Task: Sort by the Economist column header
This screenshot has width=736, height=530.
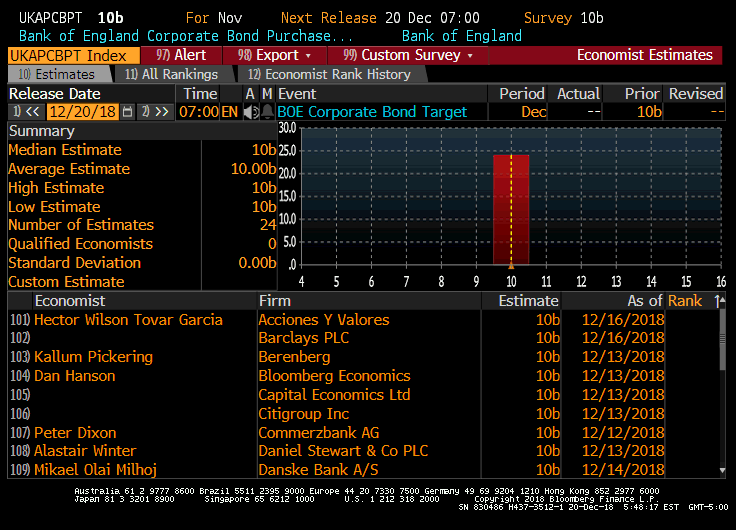Action: click(x=70, y=301)
